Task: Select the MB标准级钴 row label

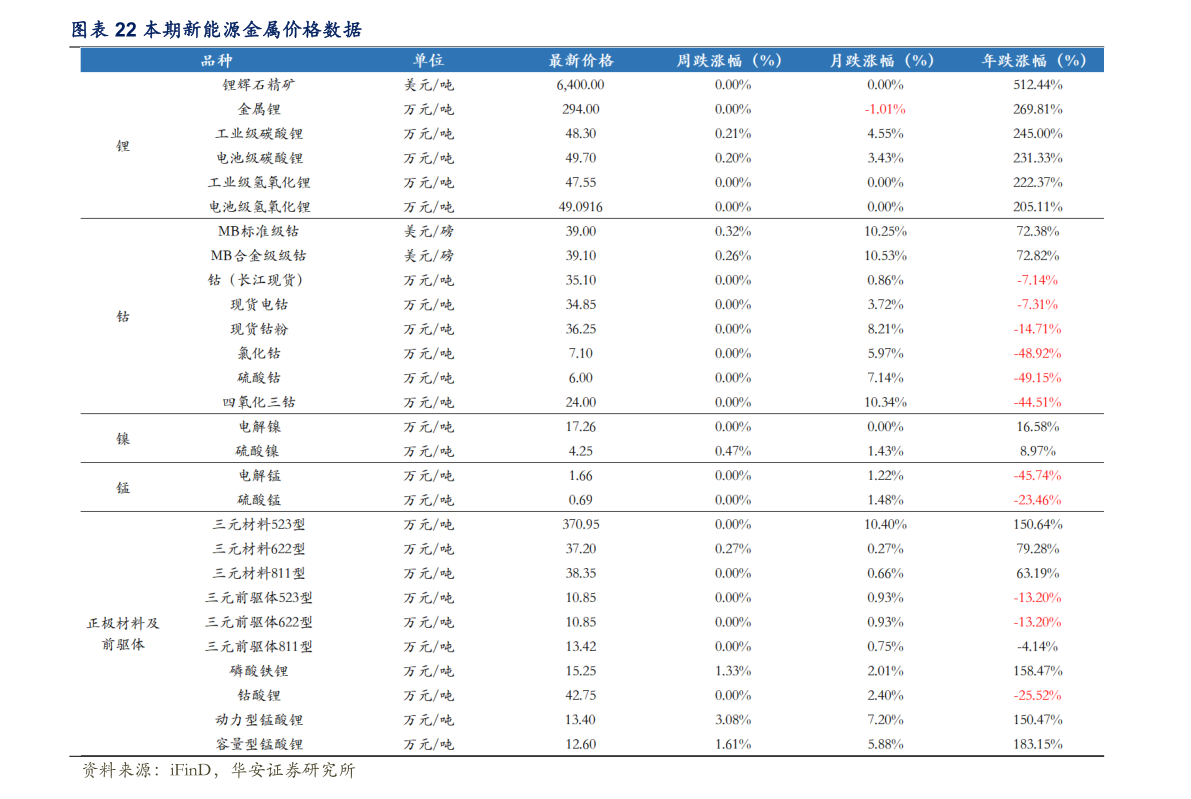Action: click(259, 231)
